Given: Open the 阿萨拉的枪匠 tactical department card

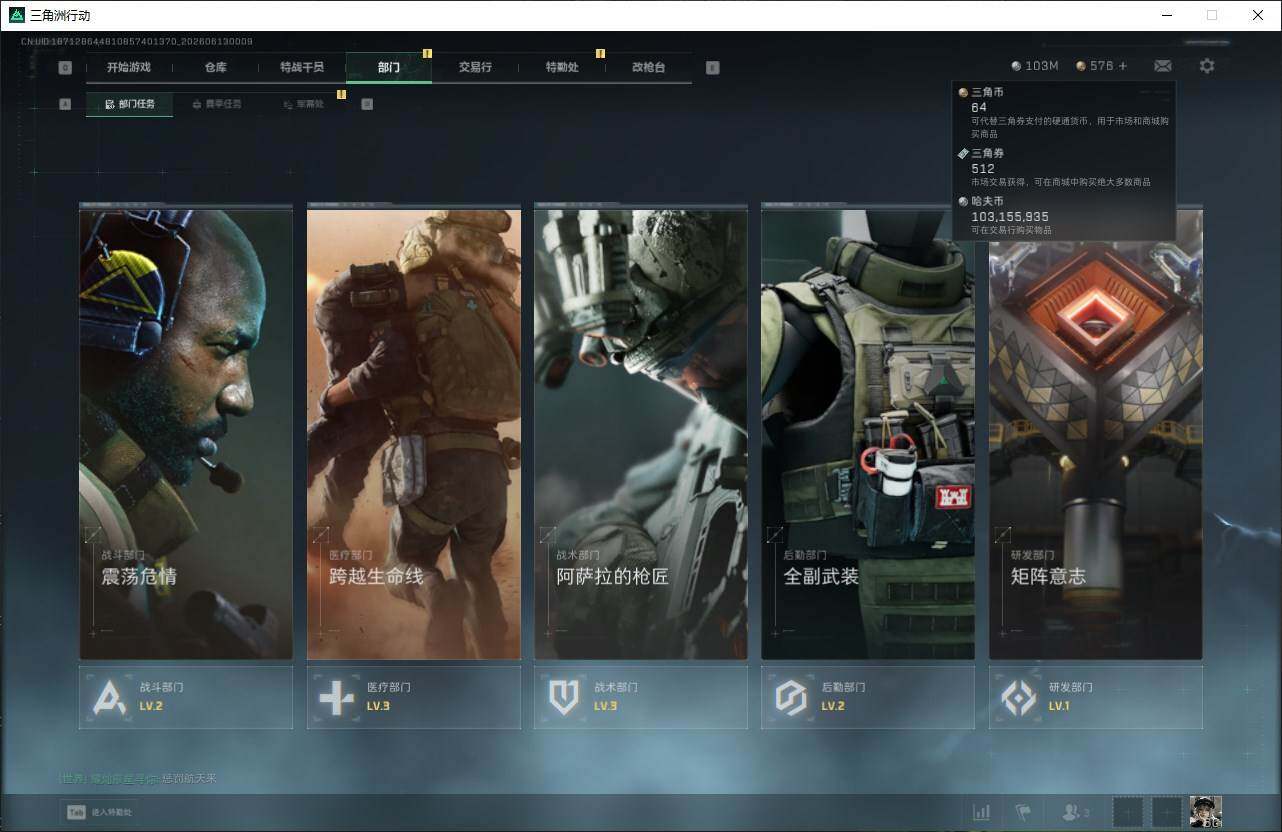Looking at the screenshot, I should 641,432.
